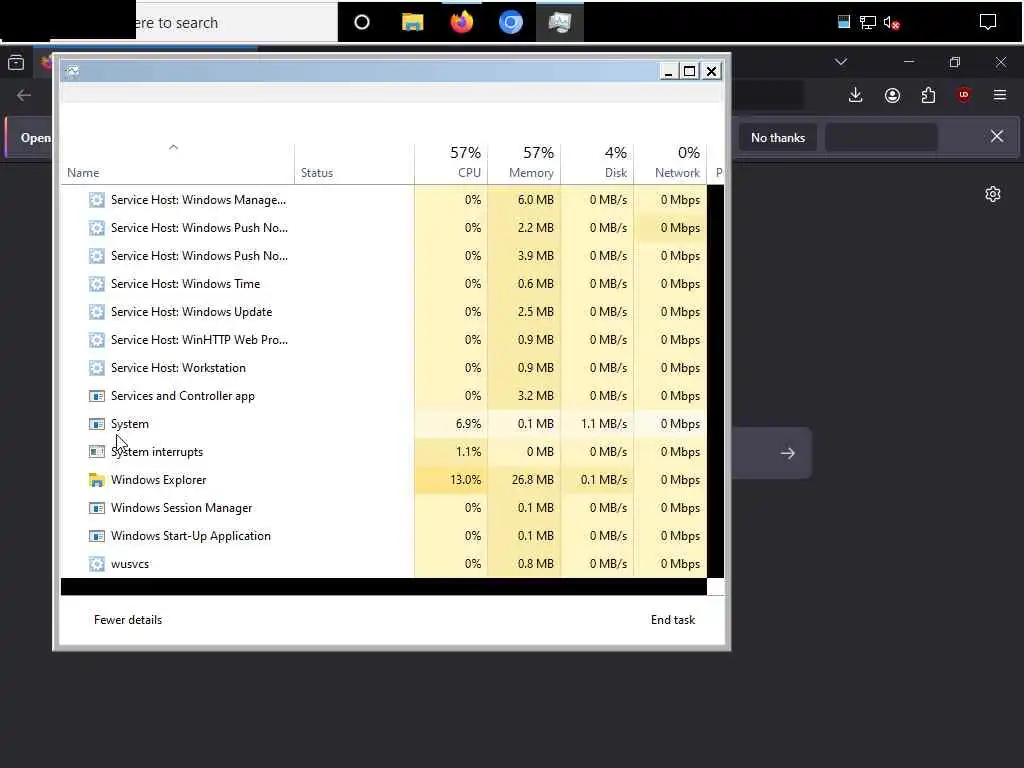The image size is (1024, 768).
Task: Click Firefox back arrow button
Action: tap(24, 95)
